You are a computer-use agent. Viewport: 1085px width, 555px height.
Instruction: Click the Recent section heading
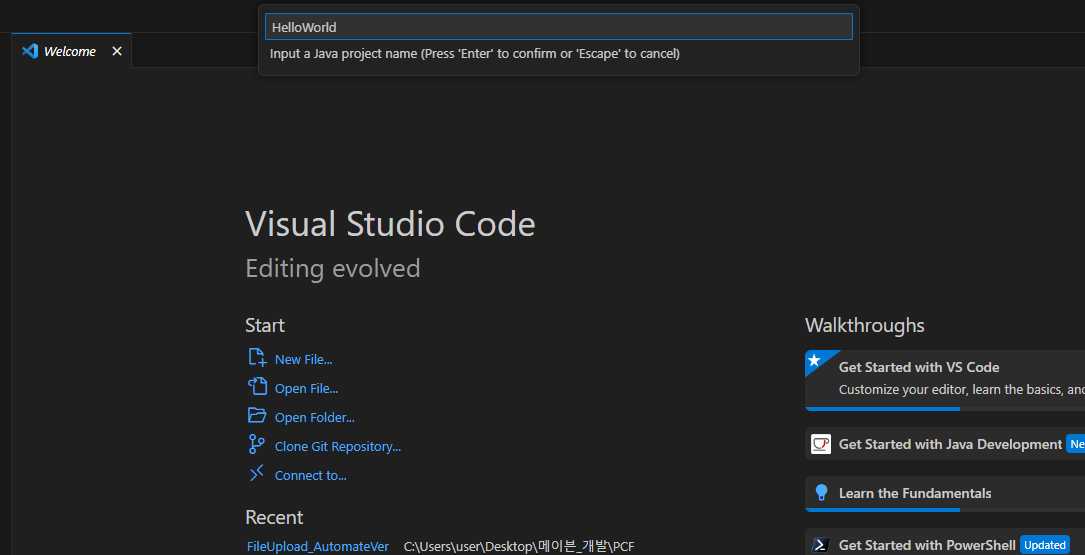(274, 518)
